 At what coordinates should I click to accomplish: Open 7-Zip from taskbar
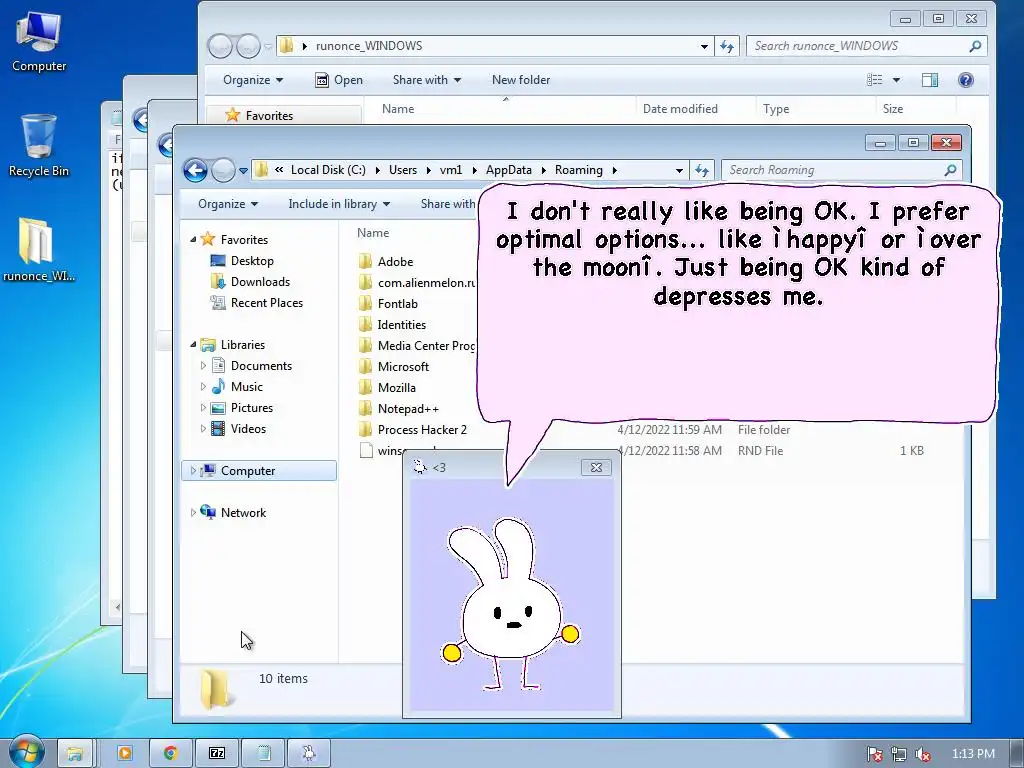[x=217, y=753]
